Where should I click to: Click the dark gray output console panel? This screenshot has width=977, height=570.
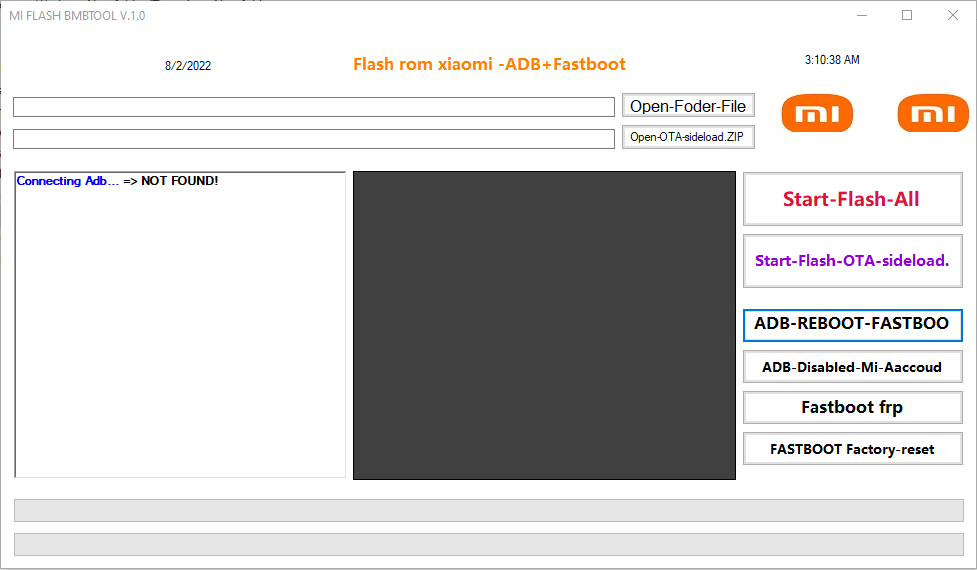tap(544, 325)
